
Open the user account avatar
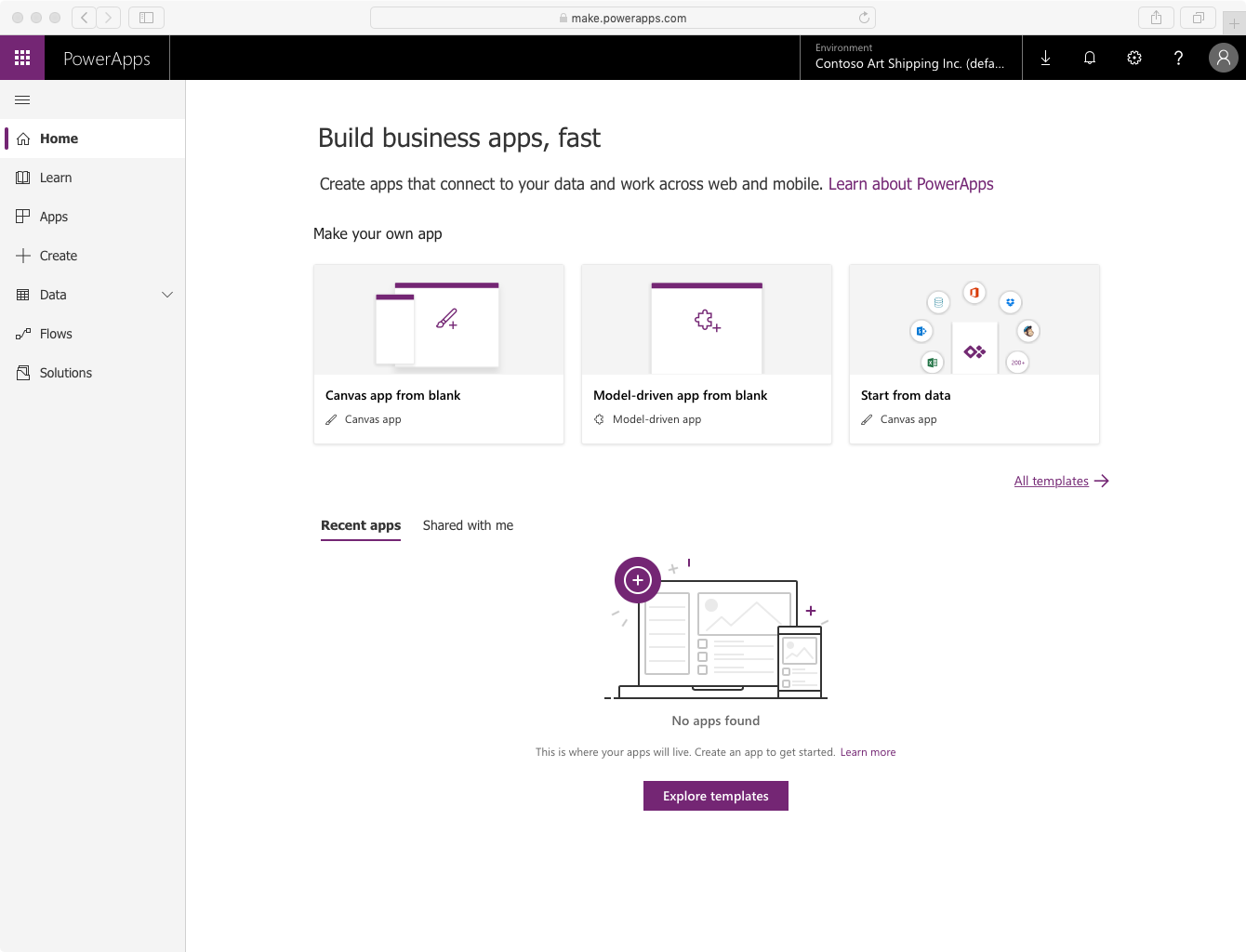click(x=1224, y=58)
